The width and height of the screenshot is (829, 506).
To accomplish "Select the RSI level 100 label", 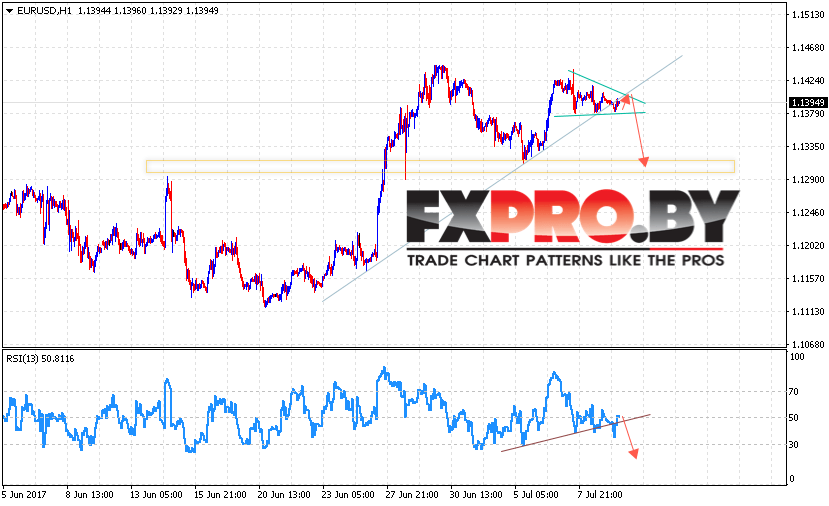I will (x=797, y=357).
